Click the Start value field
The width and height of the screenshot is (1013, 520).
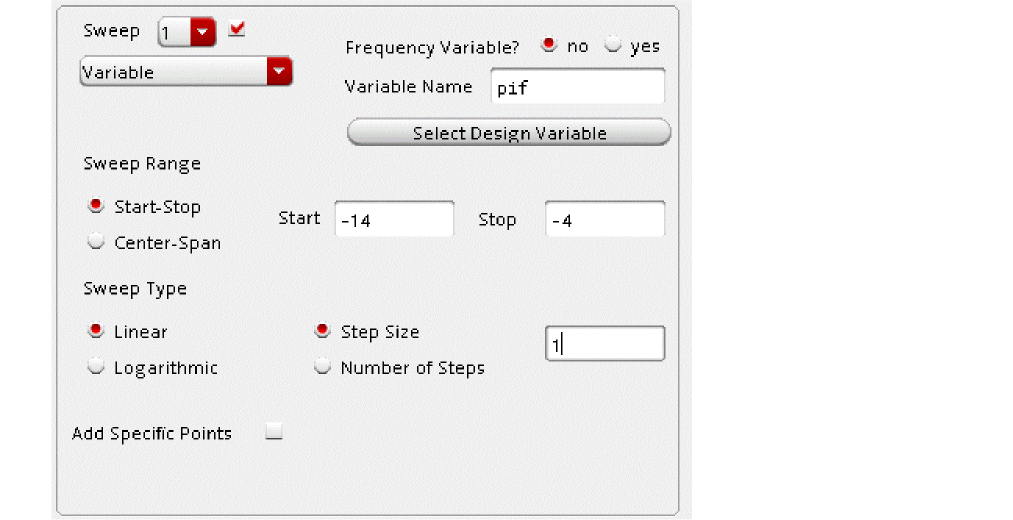point(394,220)
